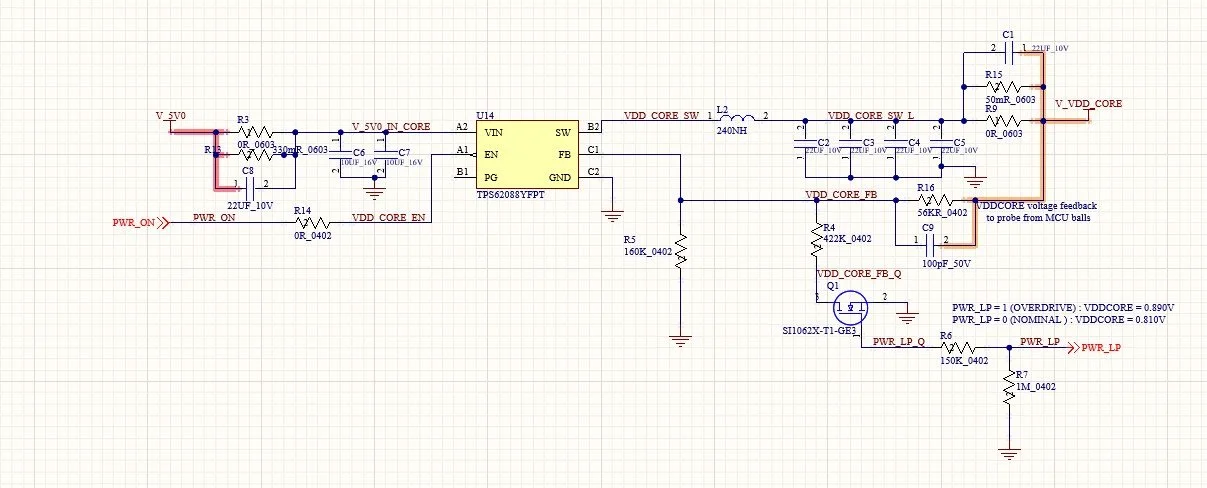Select the R15 resistor symbol
The width and height of the screenshot is (1207, 488).
pyautogui.click(x=1003, y=87)
